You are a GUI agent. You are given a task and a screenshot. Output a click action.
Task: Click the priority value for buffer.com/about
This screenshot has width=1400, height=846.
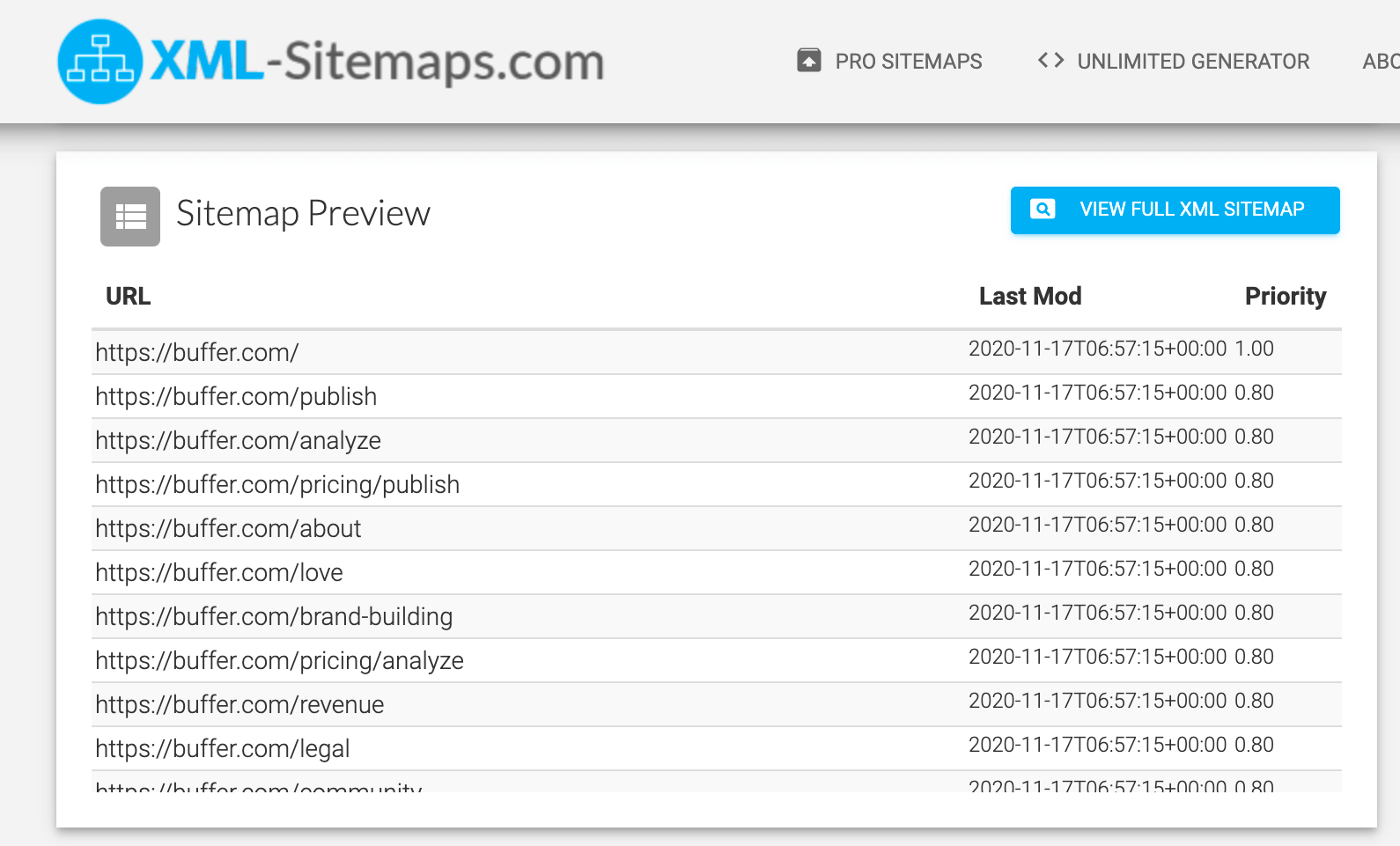1254,525
